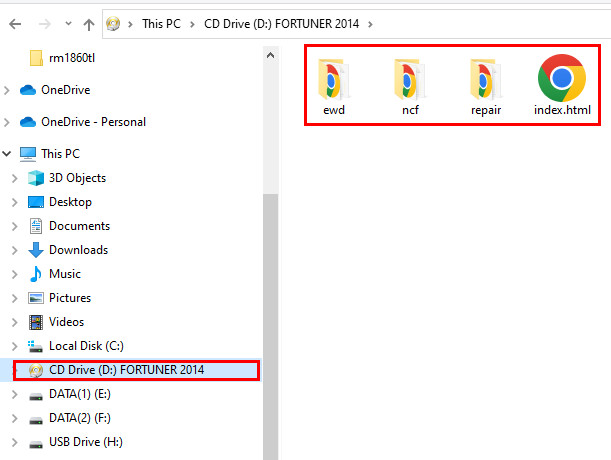This screenshot has height=460, width=611.
Task: Select the 3D Objects label
Action: [78, 178]
